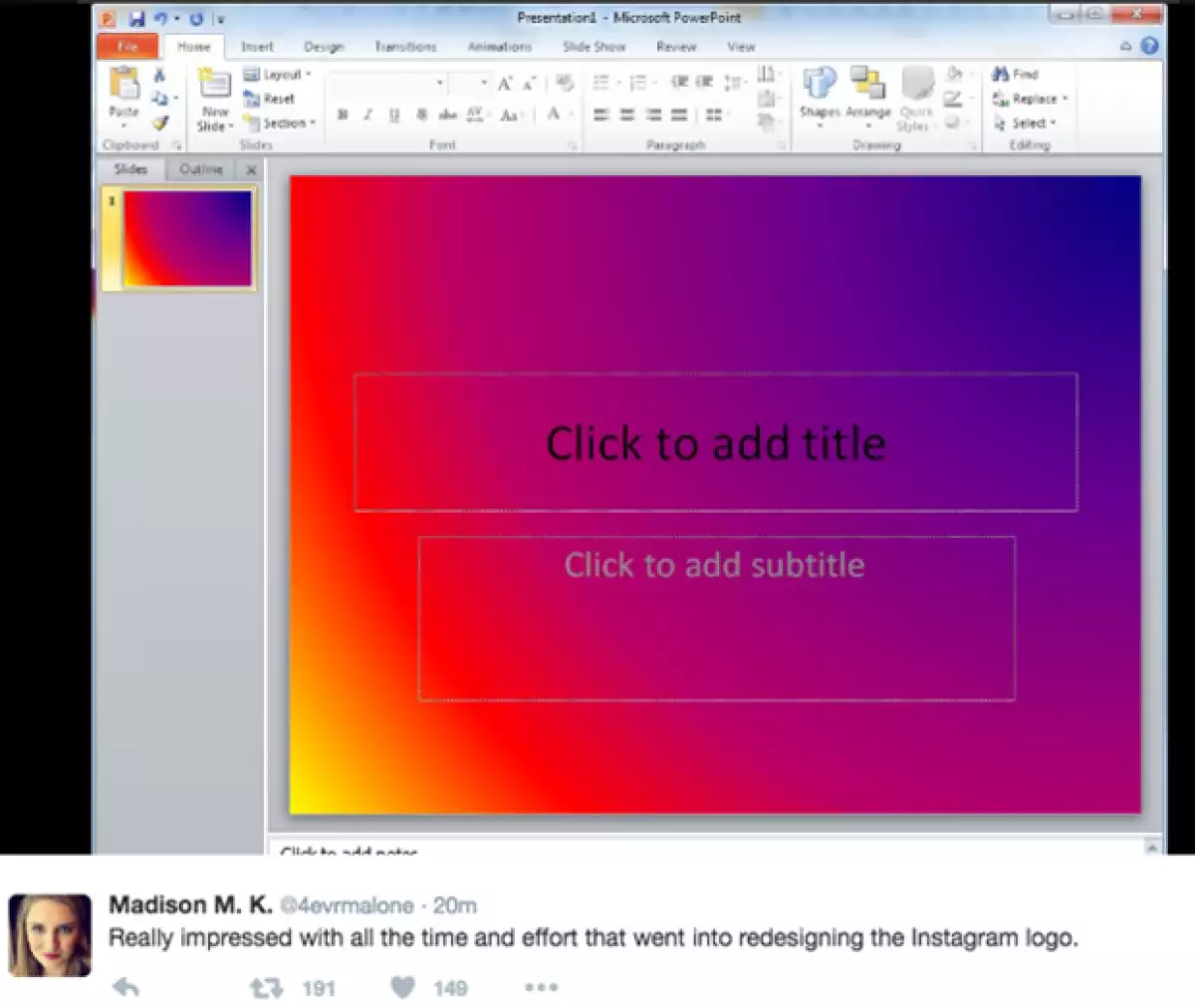Select the Format Painter icon
This screenshot has width=1195, height=1008.
(x=159, y=124)
